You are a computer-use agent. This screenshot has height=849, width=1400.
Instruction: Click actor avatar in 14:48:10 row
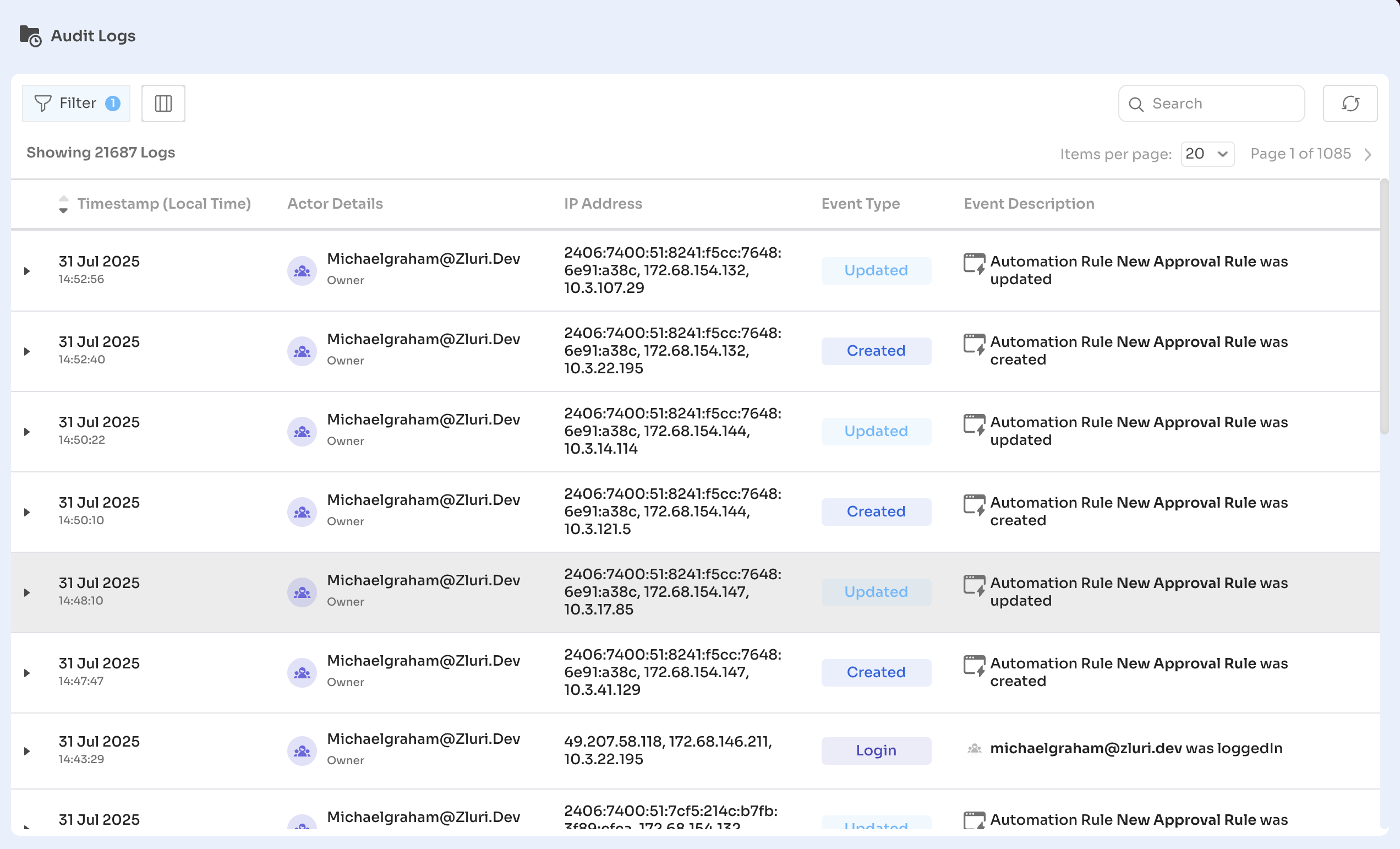click(302, 593)
